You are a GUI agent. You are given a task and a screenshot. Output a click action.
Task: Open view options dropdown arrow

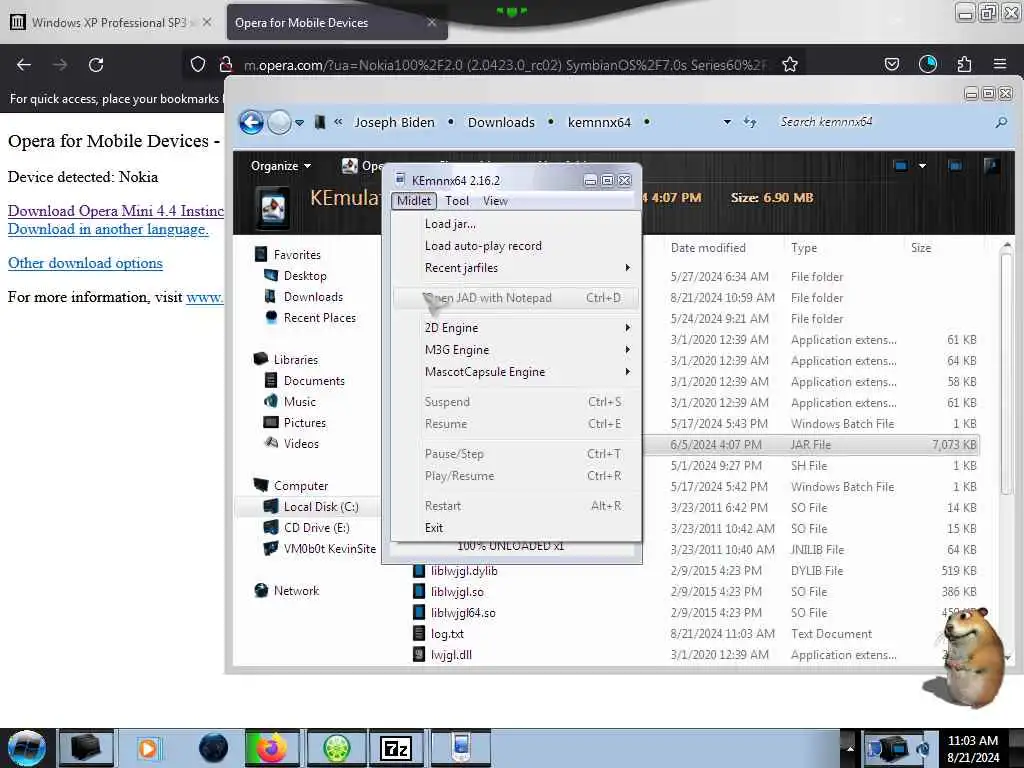point(922,166)
